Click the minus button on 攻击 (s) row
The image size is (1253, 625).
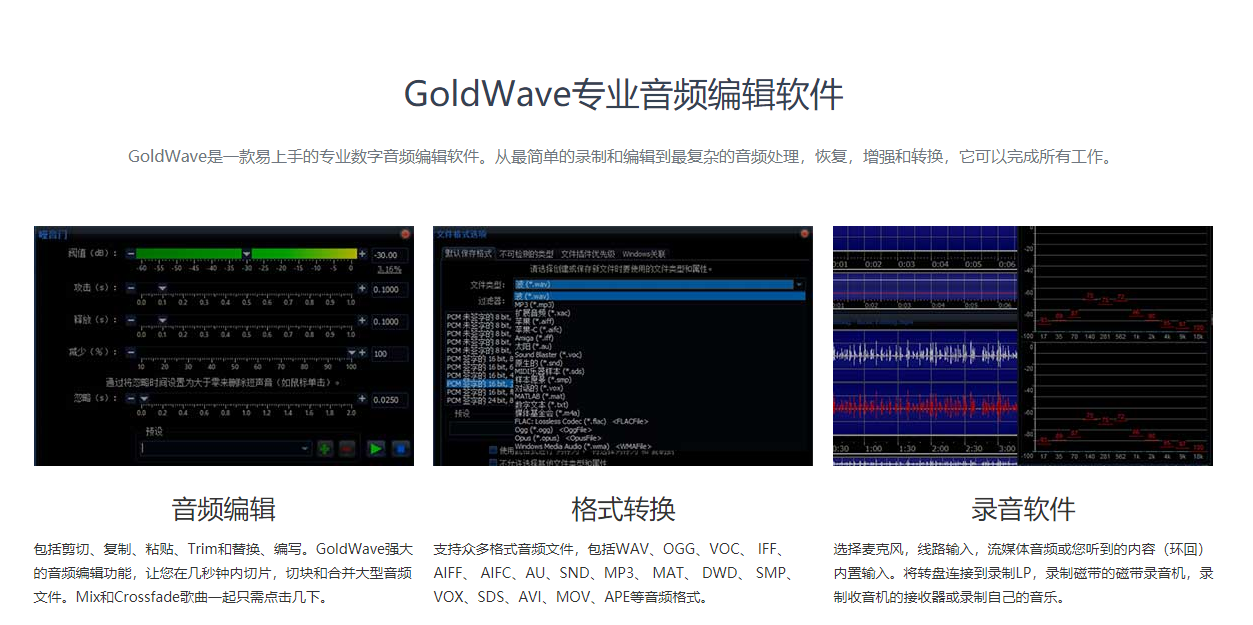pyautogui.click(x=130, y=288)
